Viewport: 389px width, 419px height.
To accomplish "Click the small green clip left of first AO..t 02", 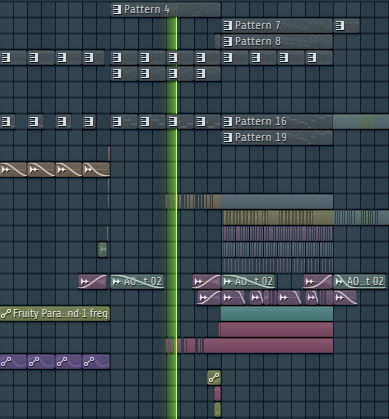I will click(x=103, y=249).
